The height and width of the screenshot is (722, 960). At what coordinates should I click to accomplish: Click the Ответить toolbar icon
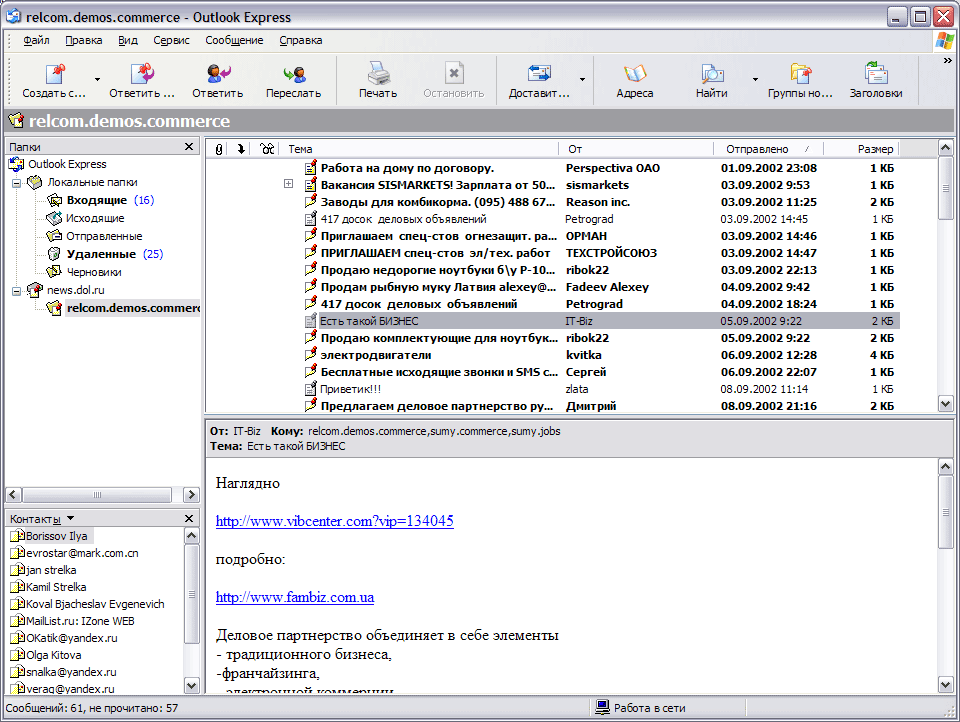[217, 74]
